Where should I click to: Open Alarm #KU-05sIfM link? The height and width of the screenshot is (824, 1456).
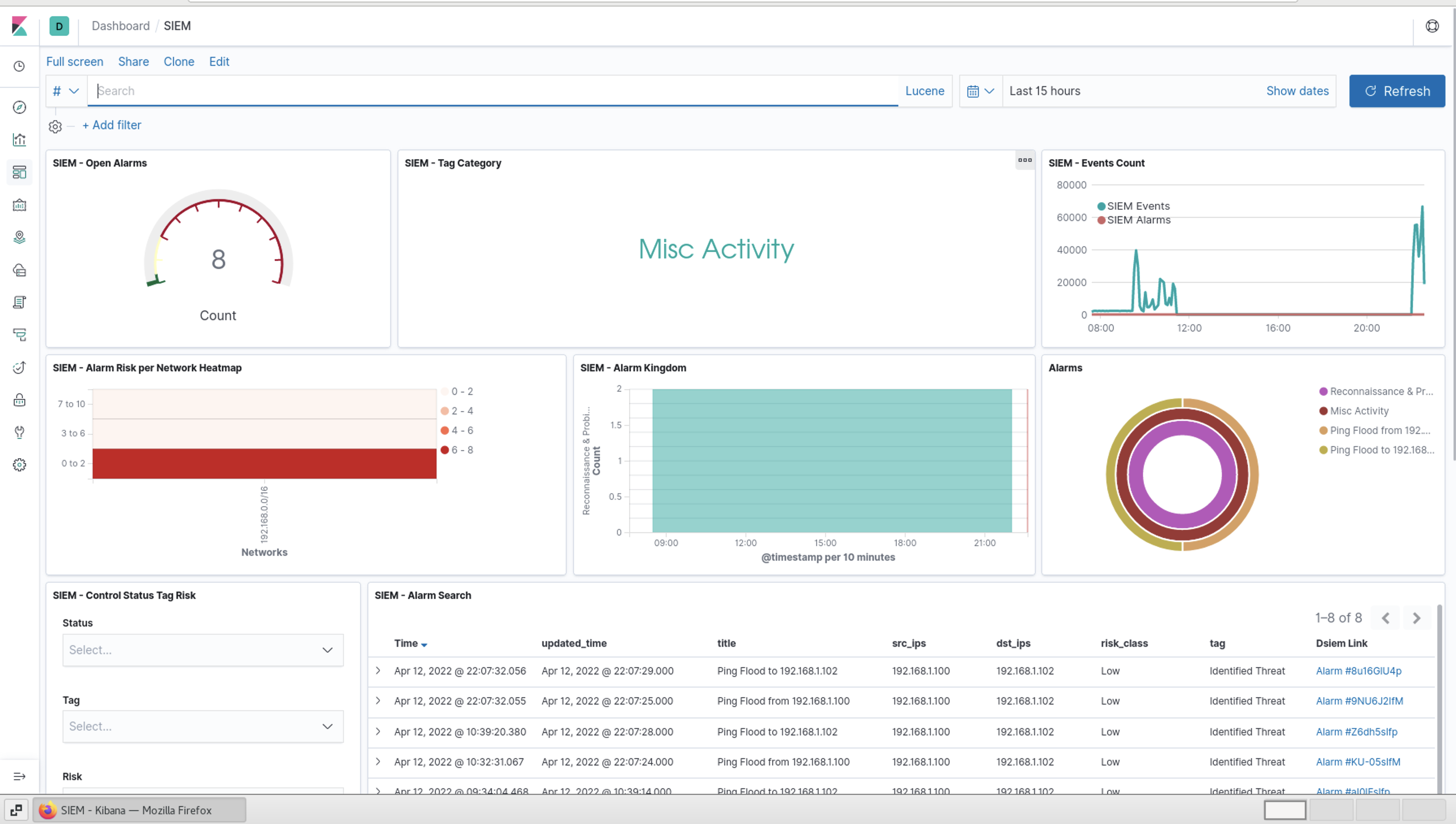pos(1358,762)
